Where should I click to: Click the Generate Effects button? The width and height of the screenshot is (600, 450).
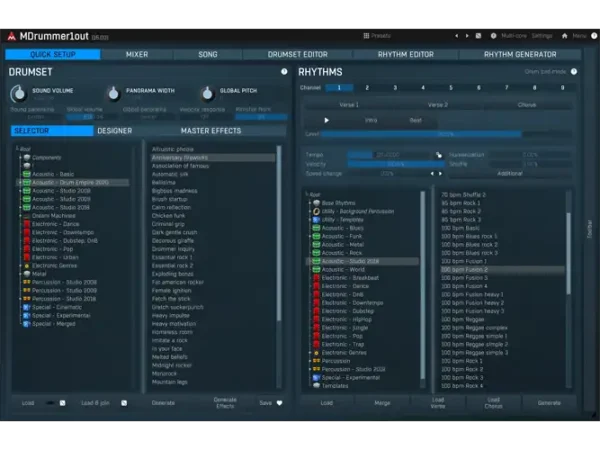pos(225,403)
